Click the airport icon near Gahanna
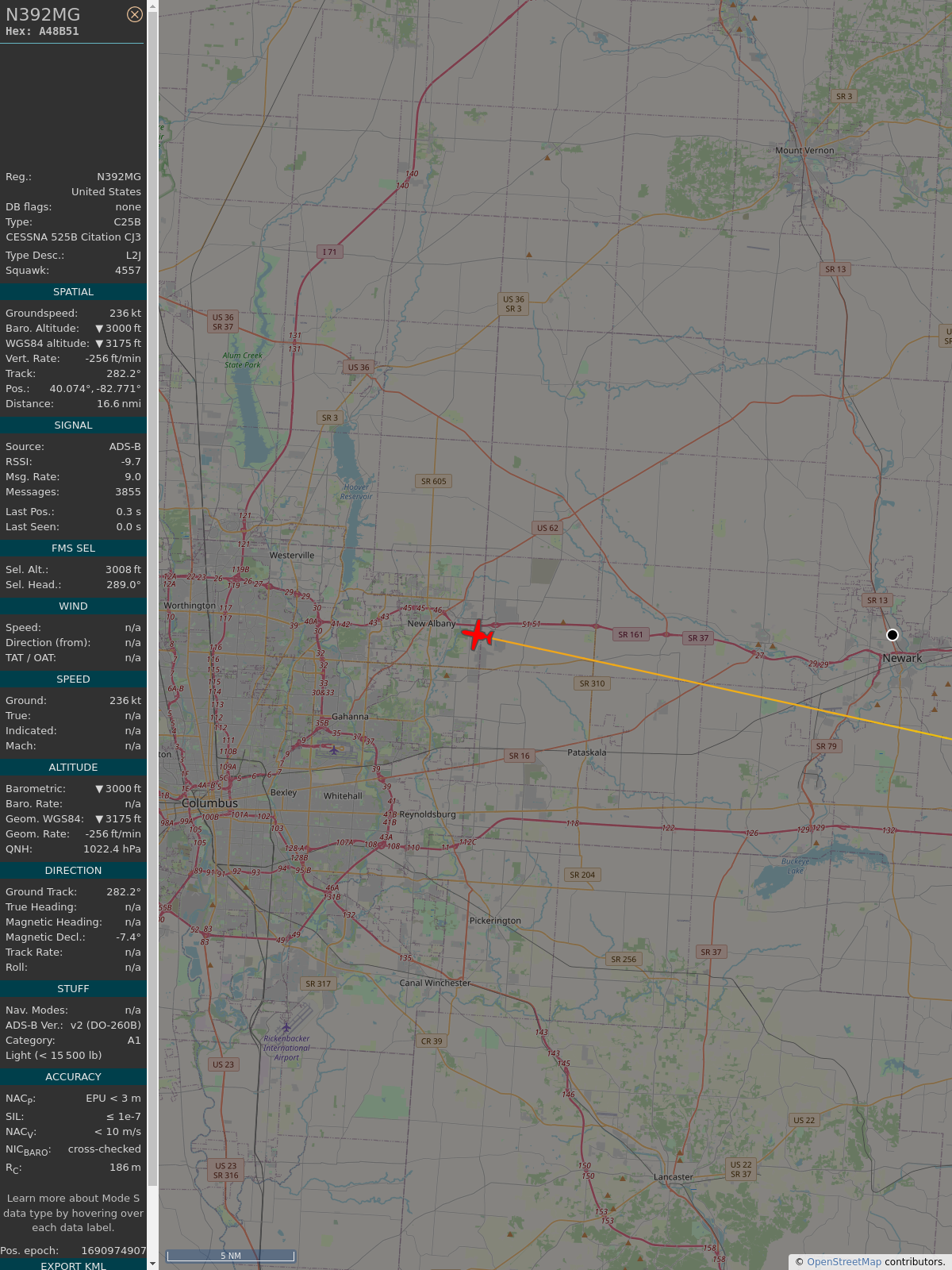Viewport: 952px width, 1270px height. pos(334,749)
